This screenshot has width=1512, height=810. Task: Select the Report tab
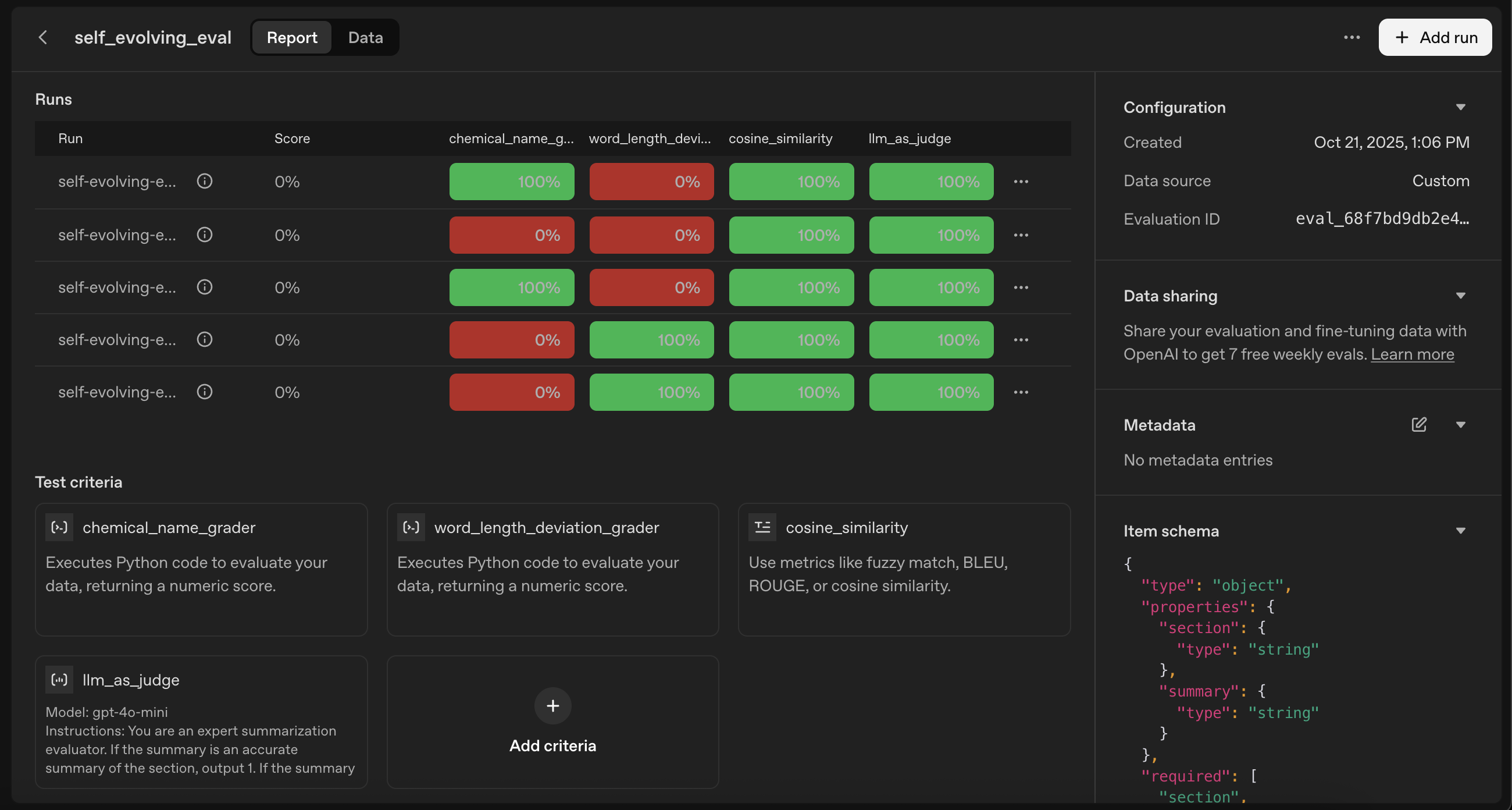[x=291, y=37]
